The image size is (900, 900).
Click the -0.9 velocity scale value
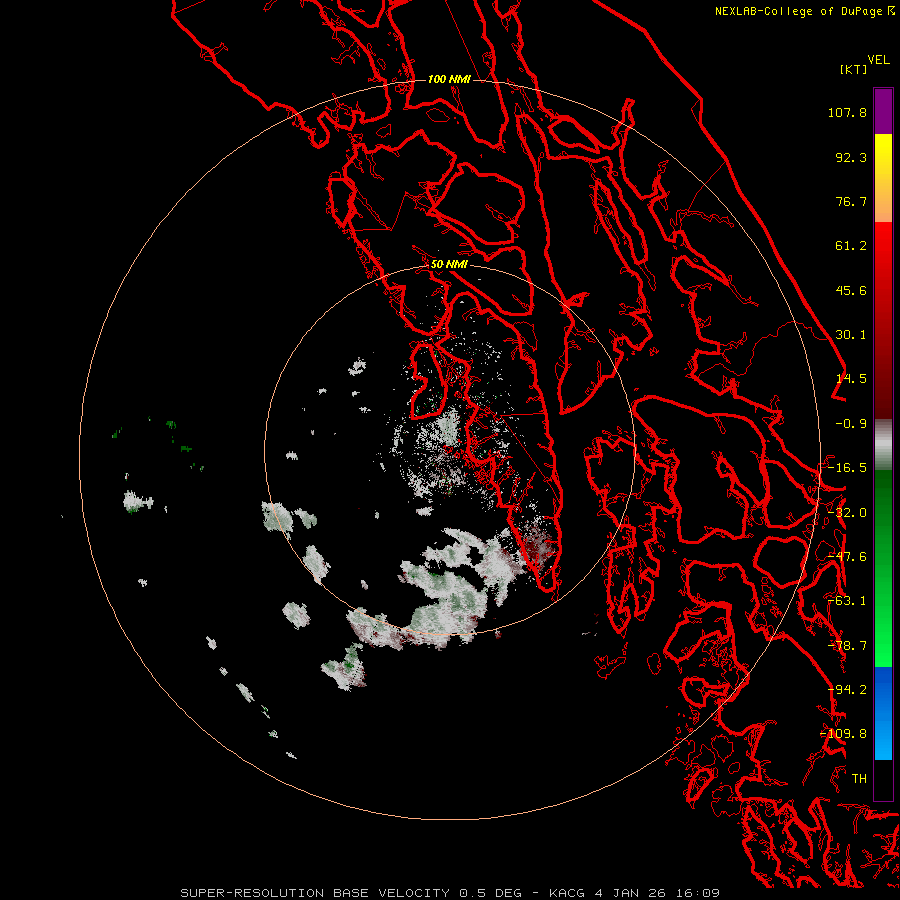[x=851, y=424]
